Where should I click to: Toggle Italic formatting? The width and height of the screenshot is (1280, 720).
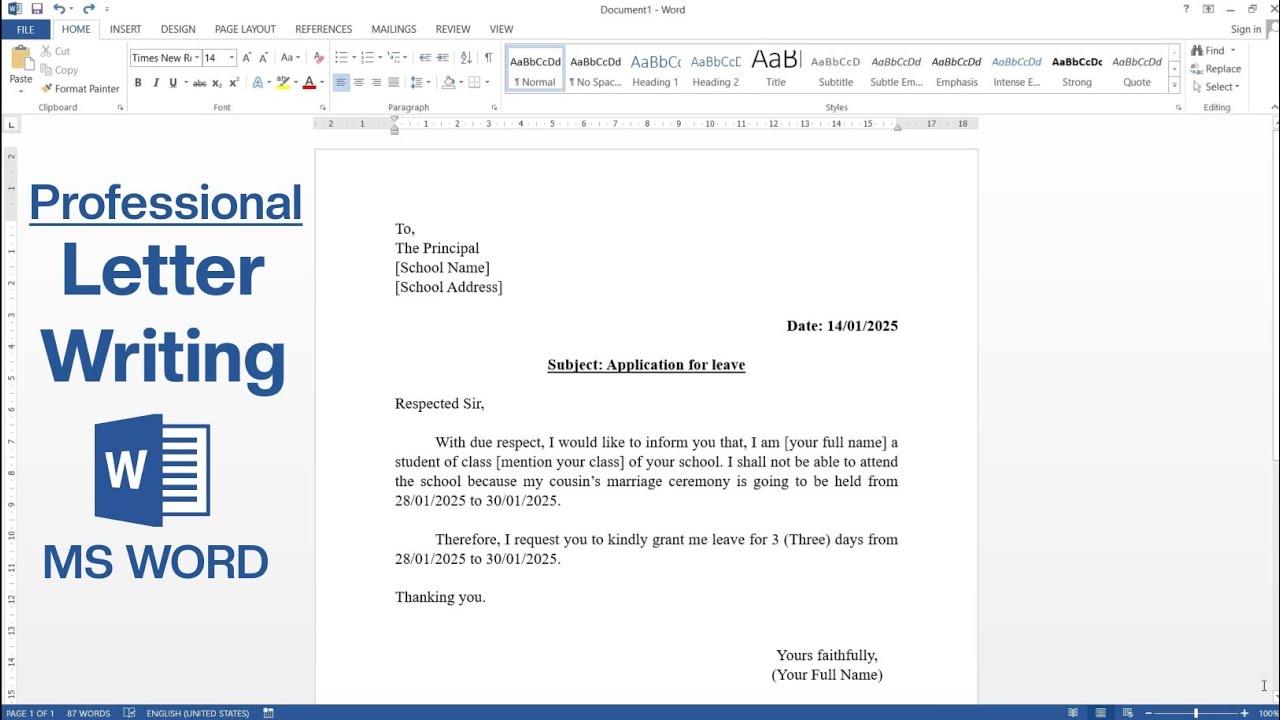click(x=155, y=83)
